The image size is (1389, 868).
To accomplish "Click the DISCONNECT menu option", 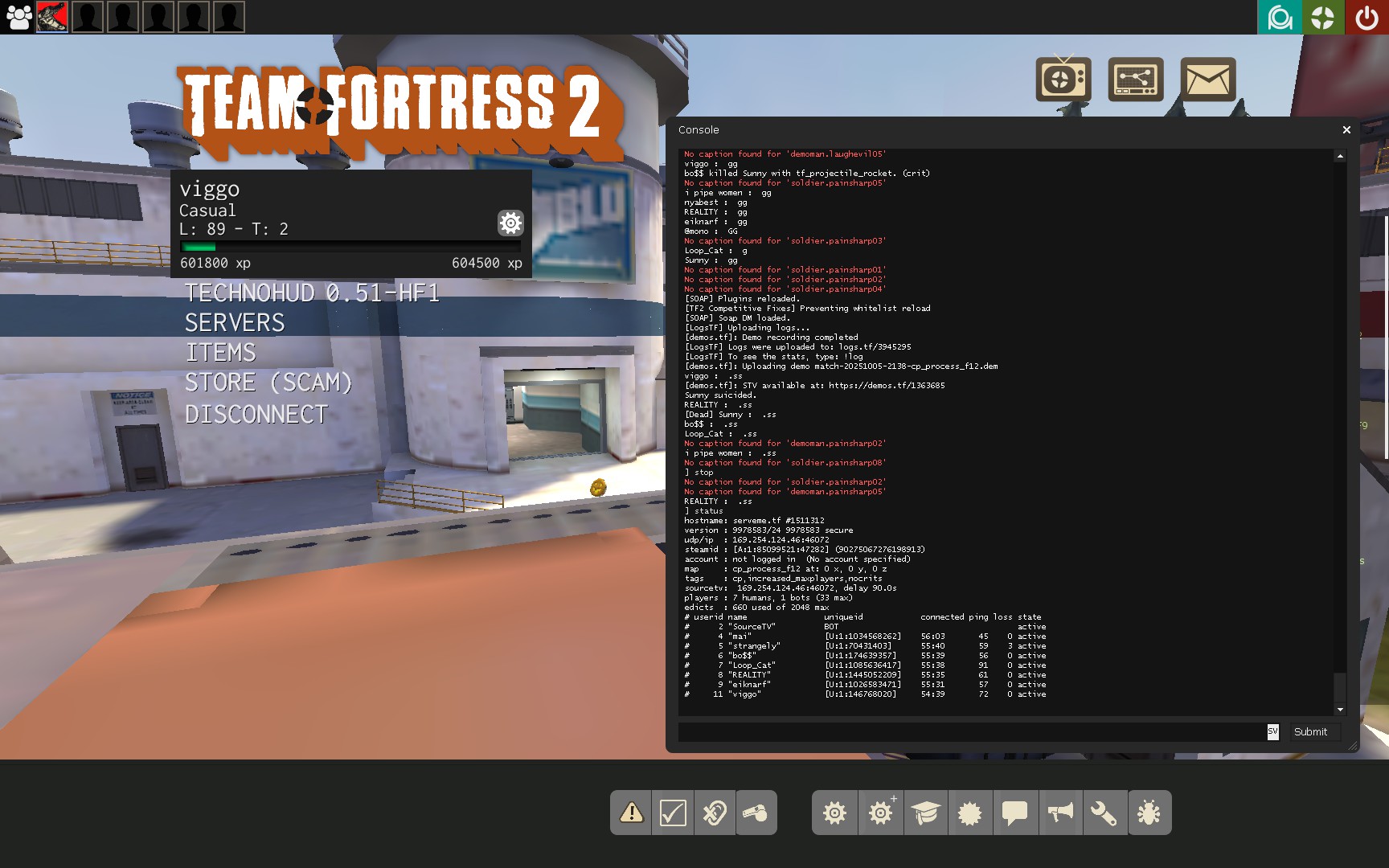I will pos(256,415).
